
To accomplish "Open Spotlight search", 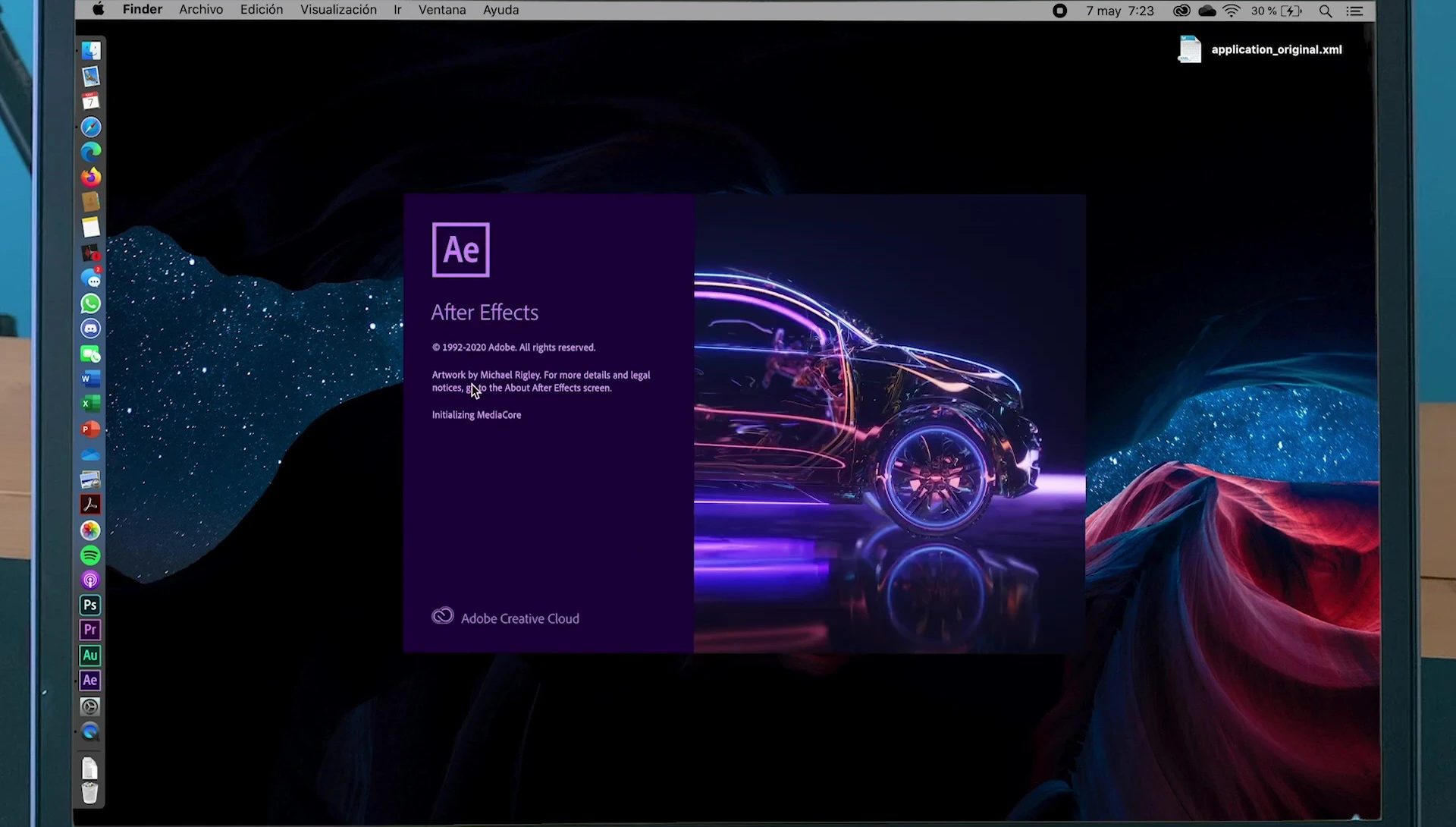I will pyautogui.click(x=1326, y=11).
